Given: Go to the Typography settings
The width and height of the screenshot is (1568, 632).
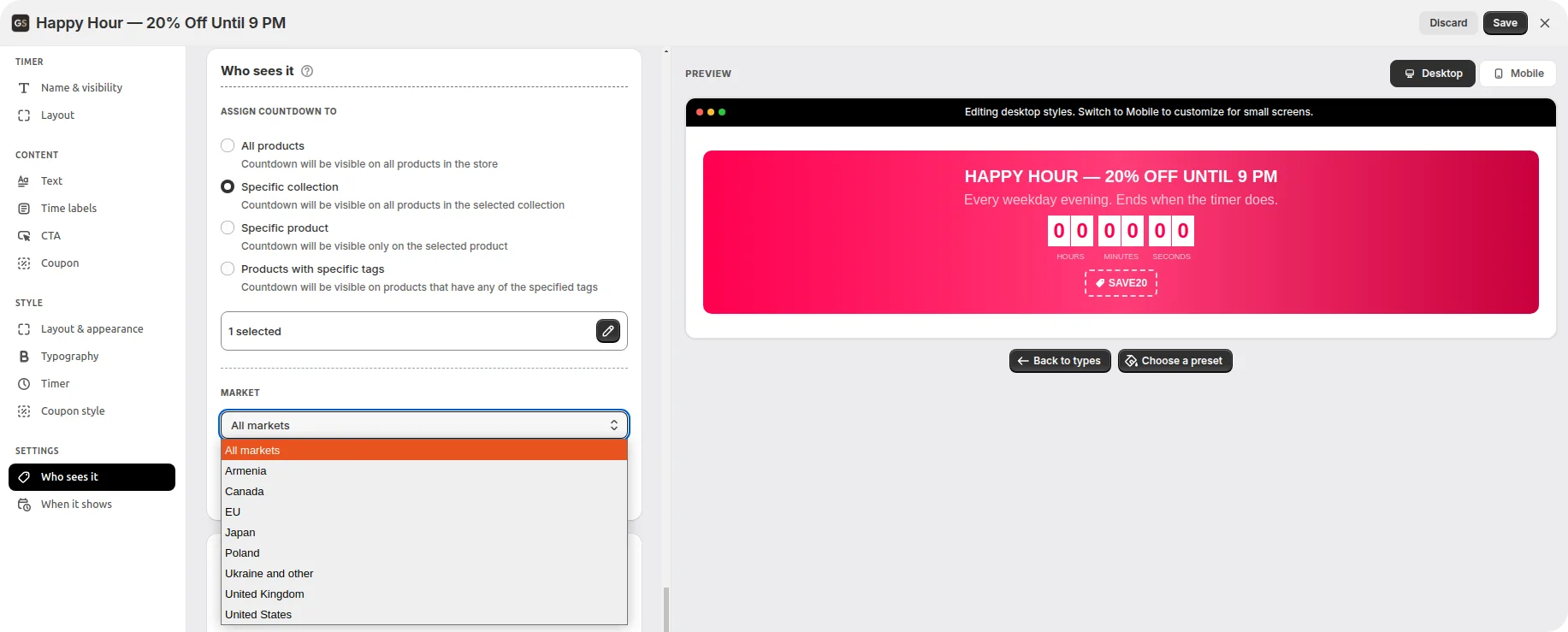Looking at the screenshot, I should 92,357.
